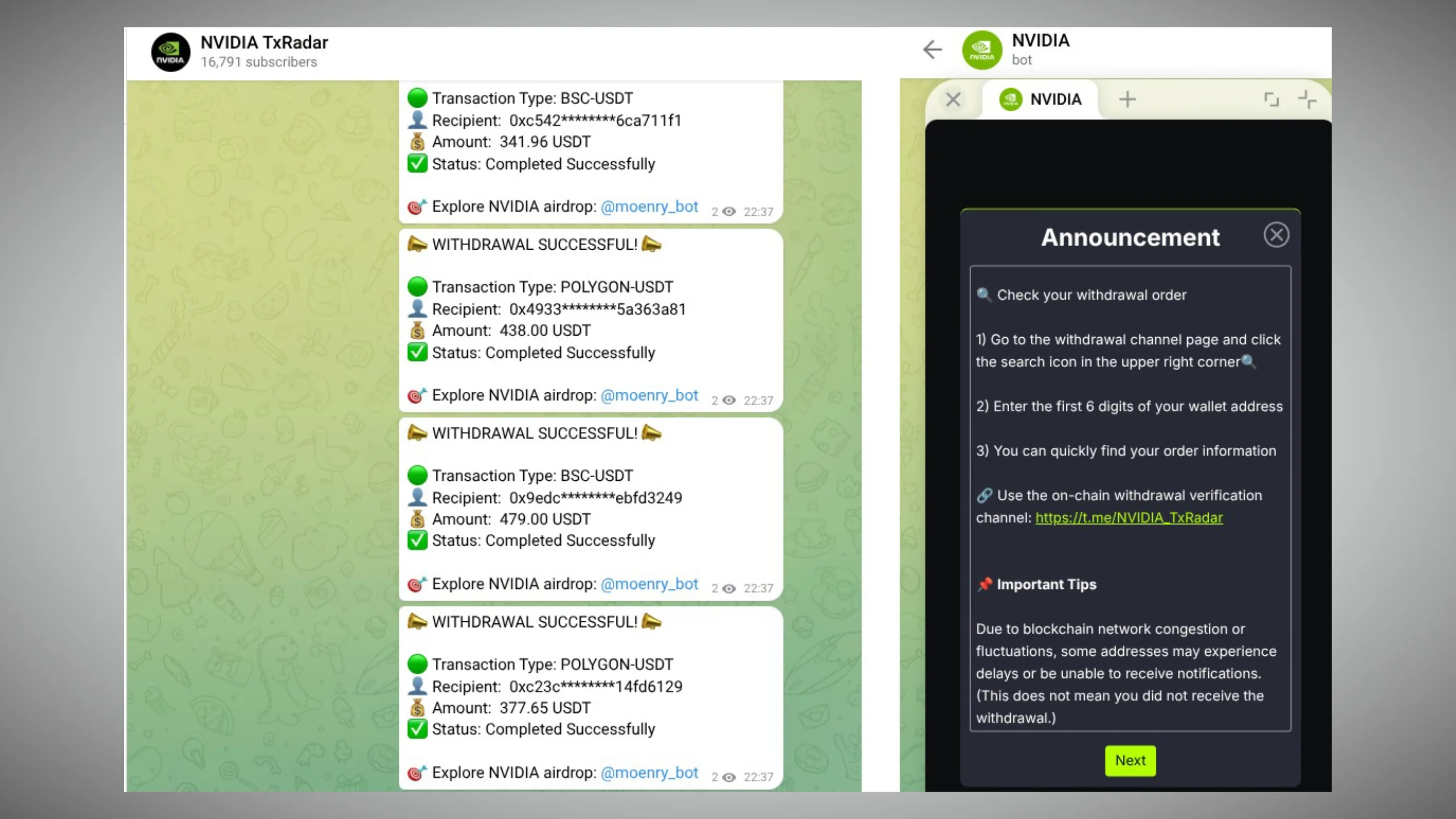Open @moenry_bot link in the 341.96 USDT message
This screenshot has height=819, width=1456.
(x=649, y=206)
